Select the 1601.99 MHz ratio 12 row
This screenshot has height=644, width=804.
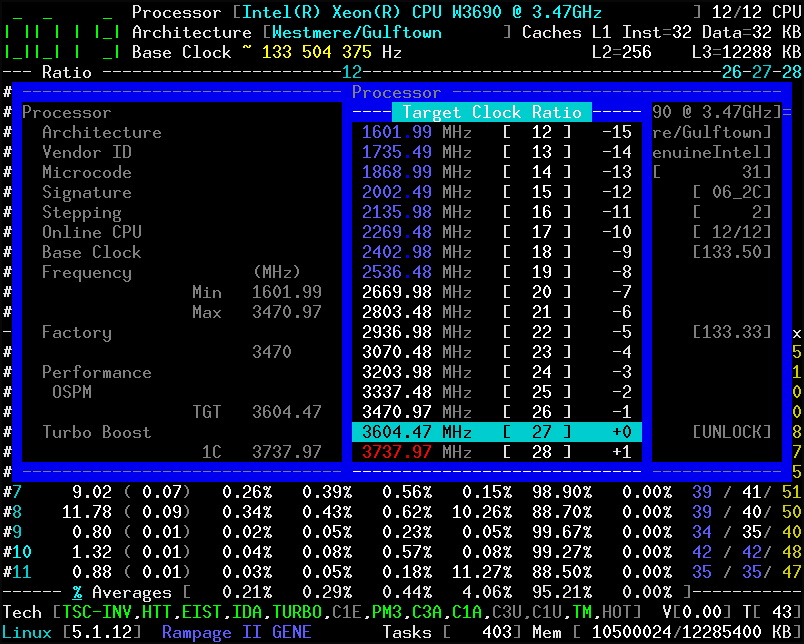(x=496, y=132)
